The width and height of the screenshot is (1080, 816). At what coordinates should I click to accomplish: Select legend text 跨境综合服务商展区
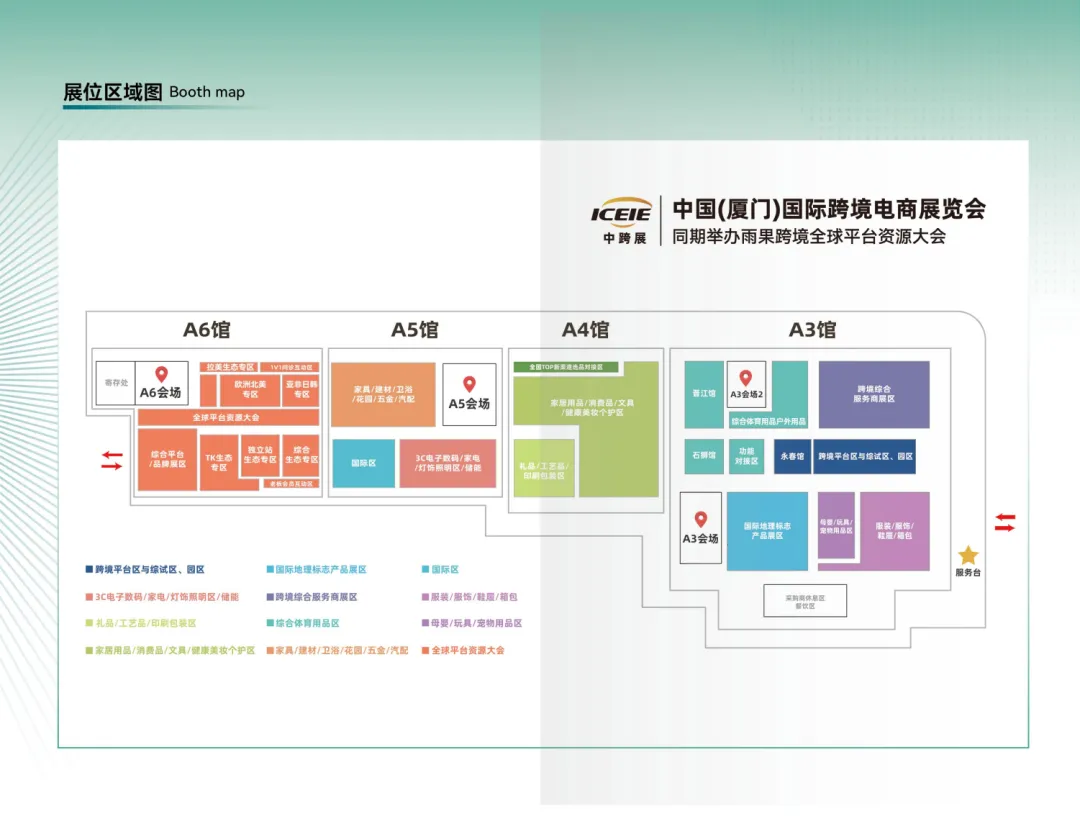tap(316, 597)
